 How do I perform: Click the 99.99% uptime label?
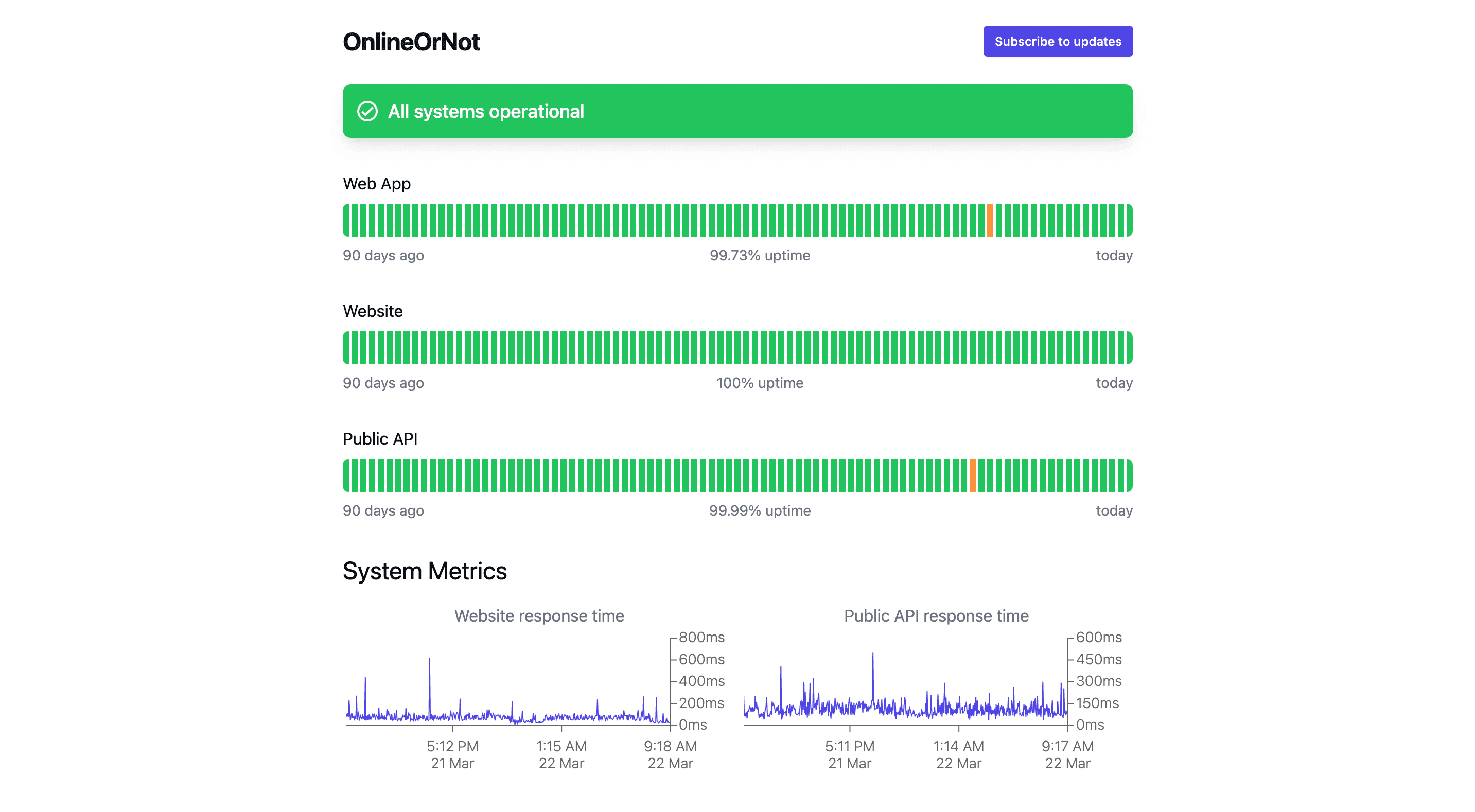pos(760,511)
